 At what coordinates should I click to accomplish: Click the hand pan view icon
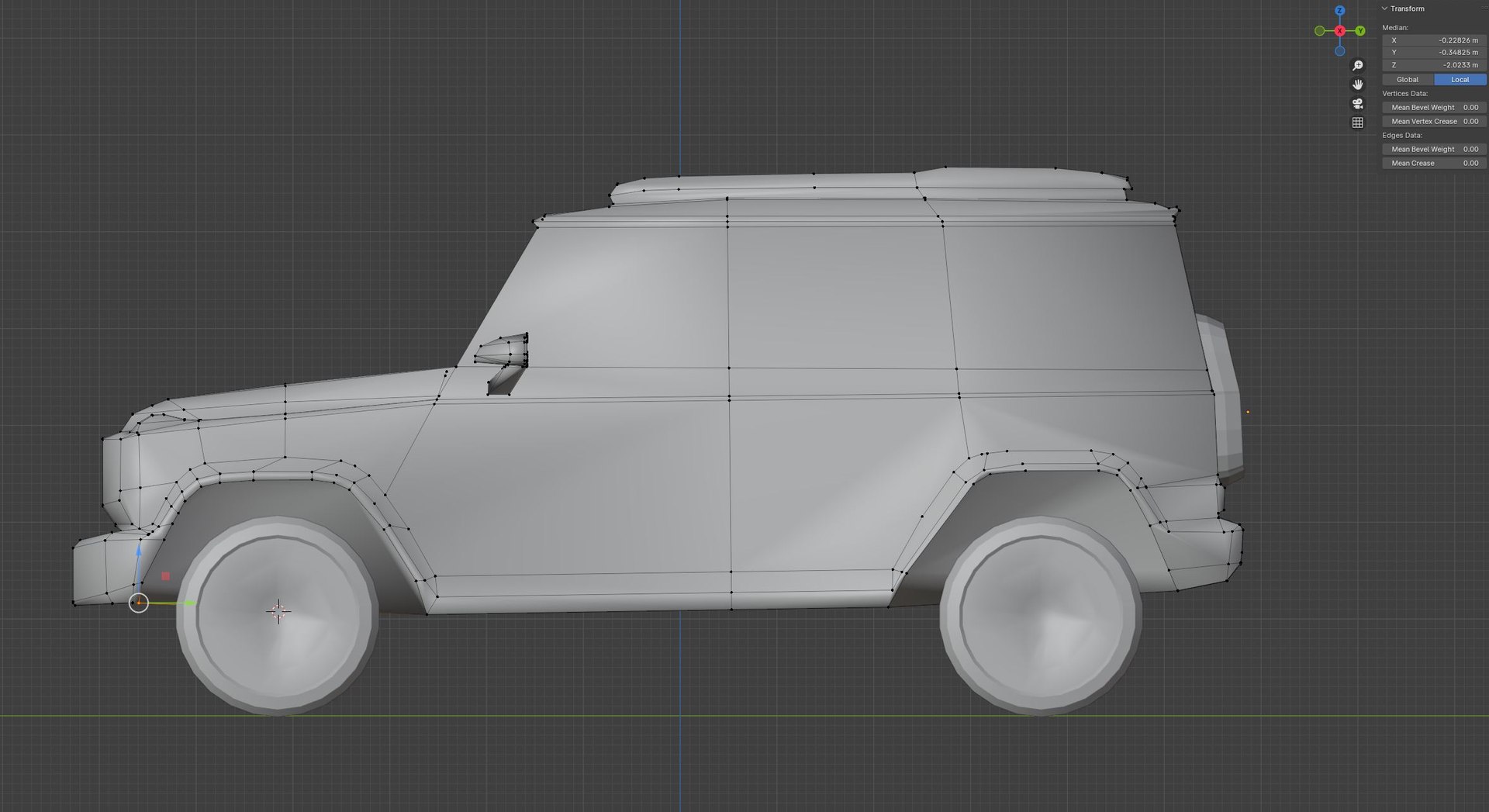click(1357, 85)
